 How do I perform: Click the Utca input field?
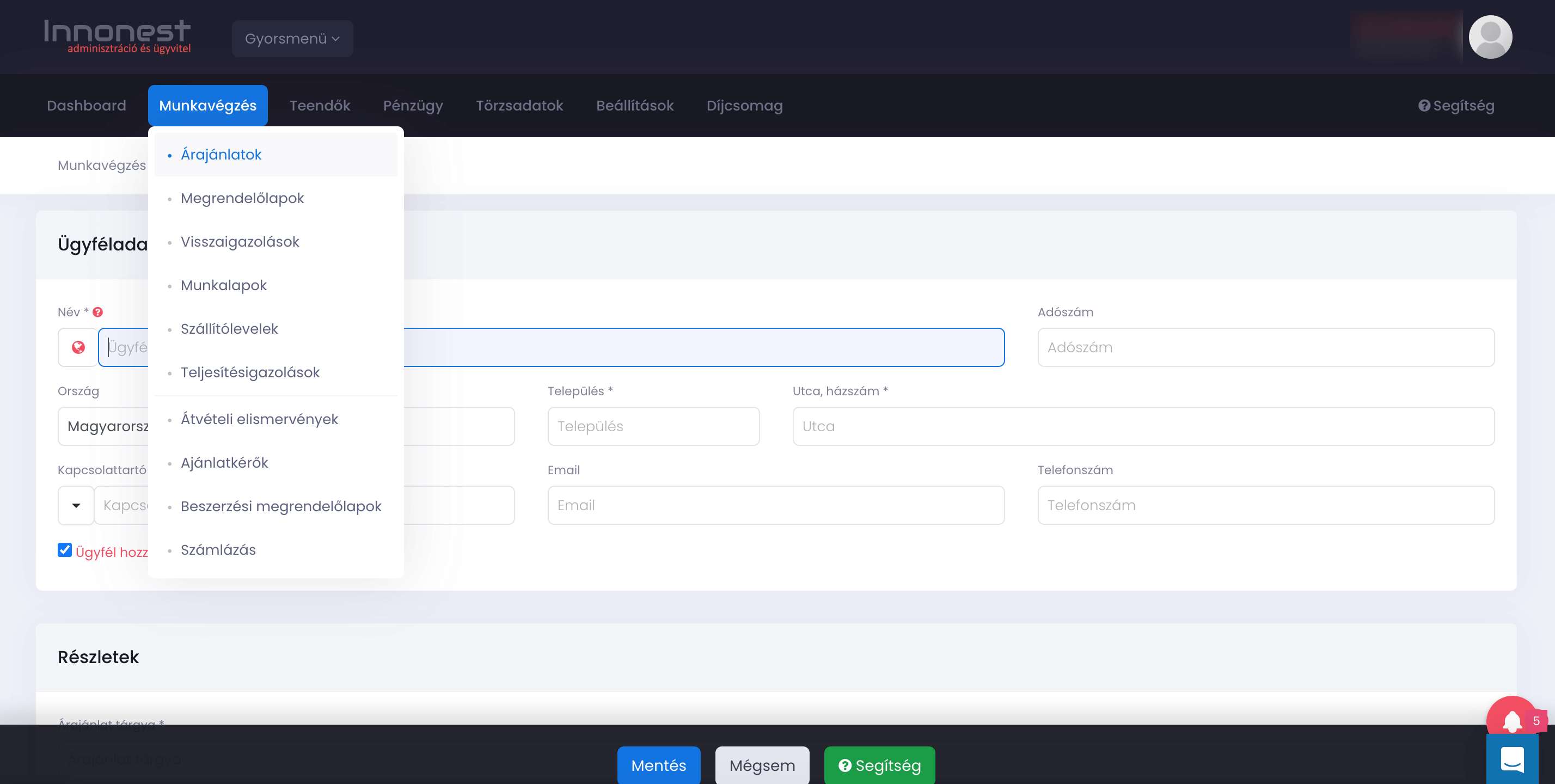[1143, 426]
